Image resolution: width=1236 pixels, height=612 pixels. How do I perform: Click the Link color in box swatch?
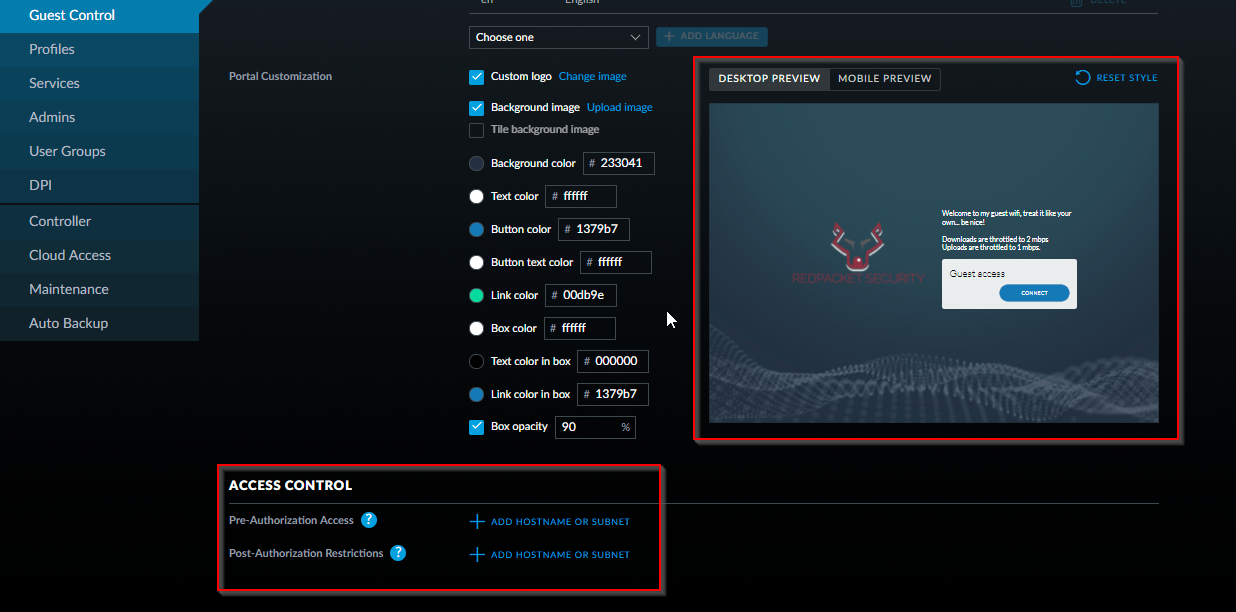tap(477, 395)
